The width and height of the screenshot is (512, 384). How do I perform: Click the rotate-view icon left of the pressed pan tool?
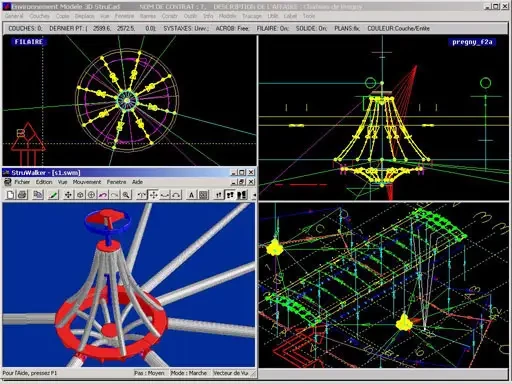click(x=142, y=195)
